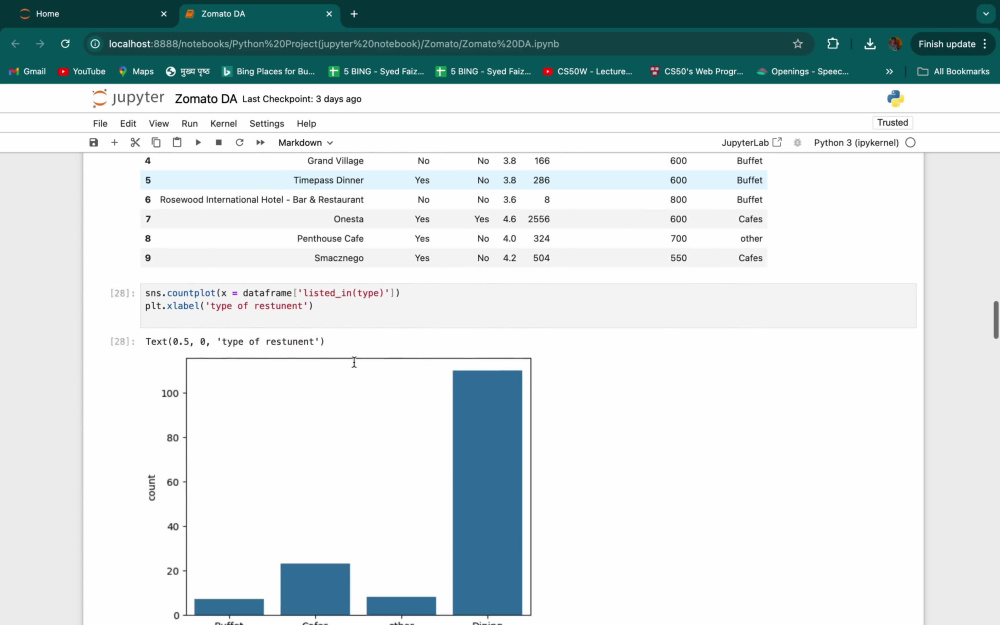
Task: Click the Jupyter logo
Action: [x=128, y=98]
